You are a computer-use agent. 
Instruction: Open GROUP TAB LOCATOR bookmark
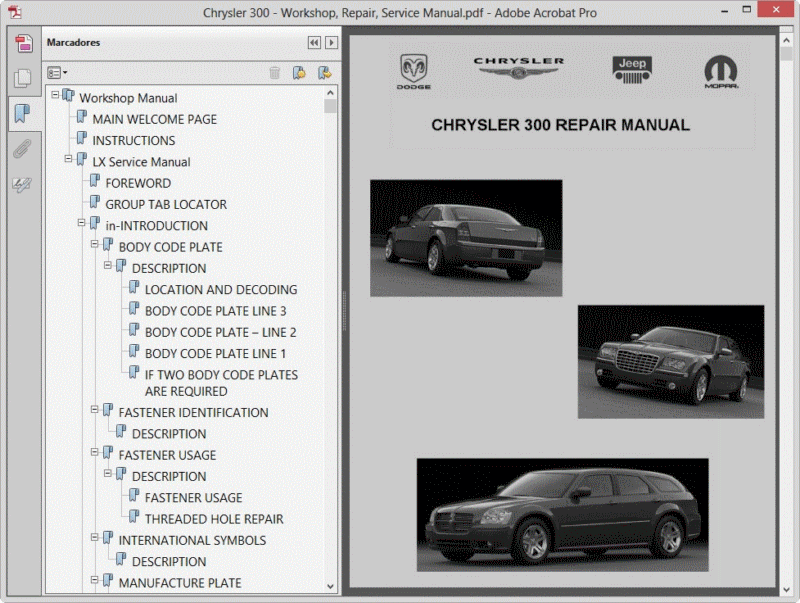click(x=166, y=205)
